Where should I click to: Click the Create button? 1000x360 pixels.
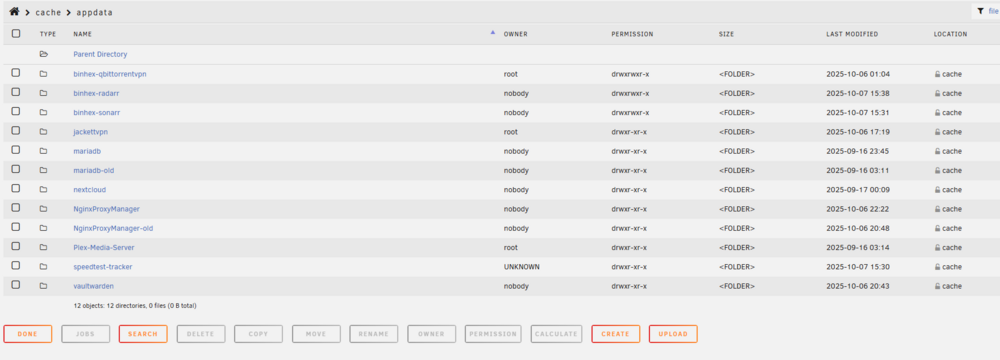pyautogui.click(x=615, y=334)
